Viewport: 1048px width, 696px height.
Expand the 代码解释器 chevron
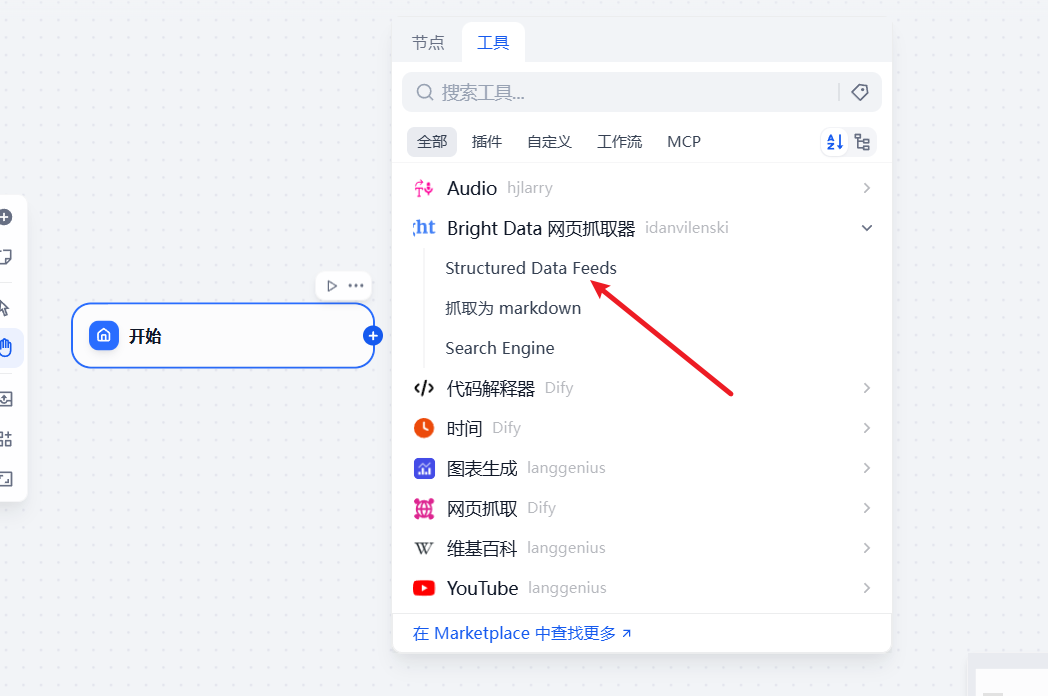[867, 388]
